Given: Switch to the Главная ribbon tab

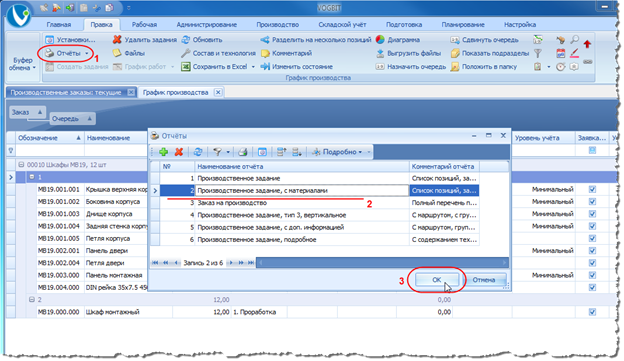Looking at the screenshot, I should point(58,25).
